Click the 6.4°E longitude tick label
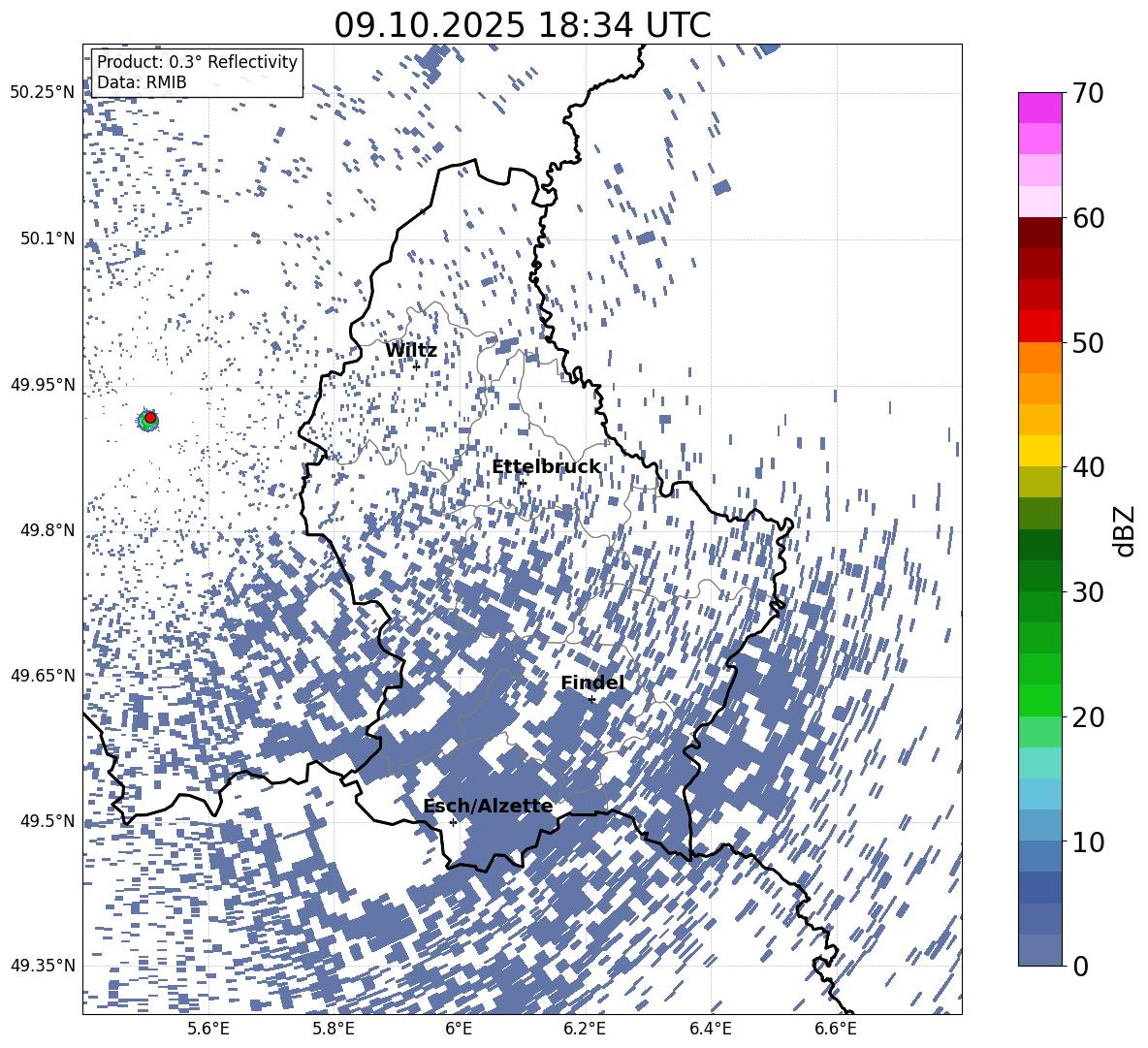 710,1030
